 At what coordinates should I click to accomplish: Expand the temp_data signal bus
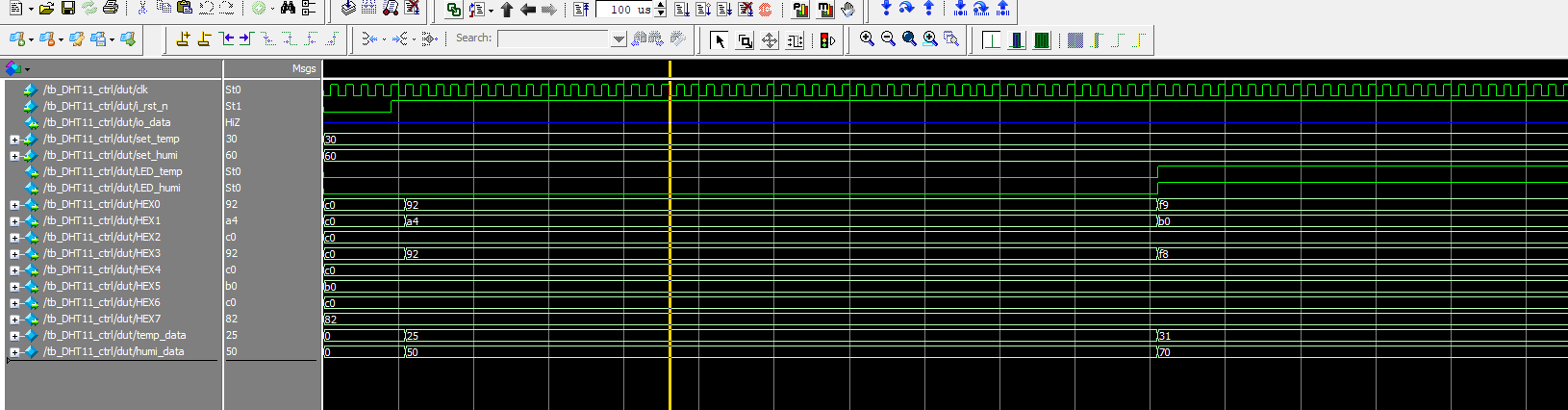coord(14,336)
